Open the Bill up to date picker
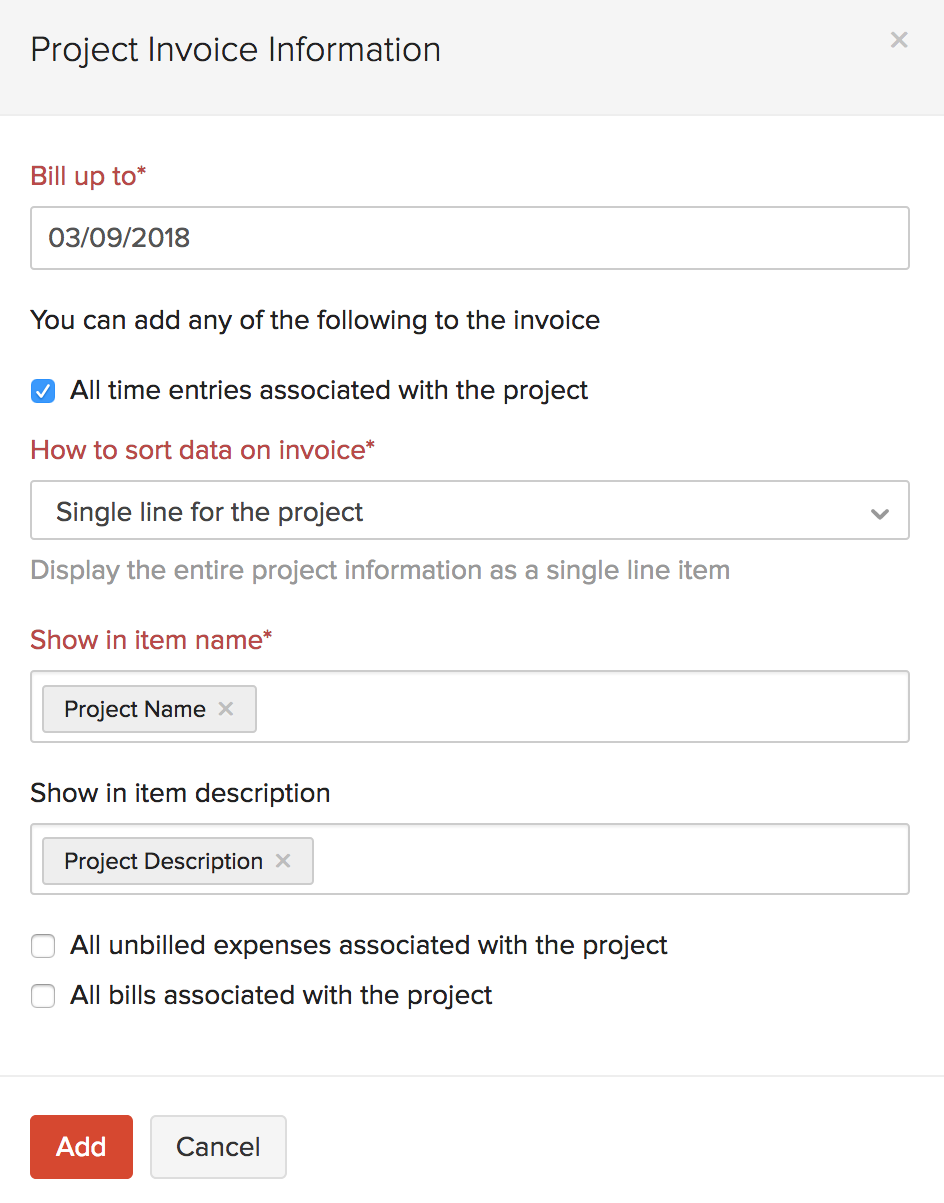944x1203 pixels. click(470, 238)
